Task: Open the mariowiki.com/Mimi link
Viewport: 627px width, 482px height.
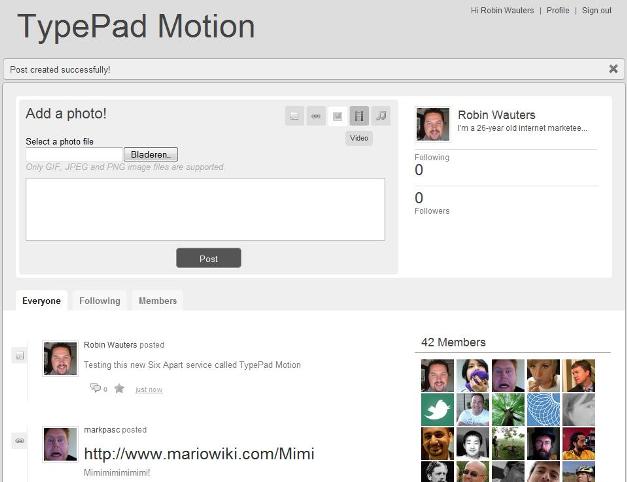Action: 199,454
